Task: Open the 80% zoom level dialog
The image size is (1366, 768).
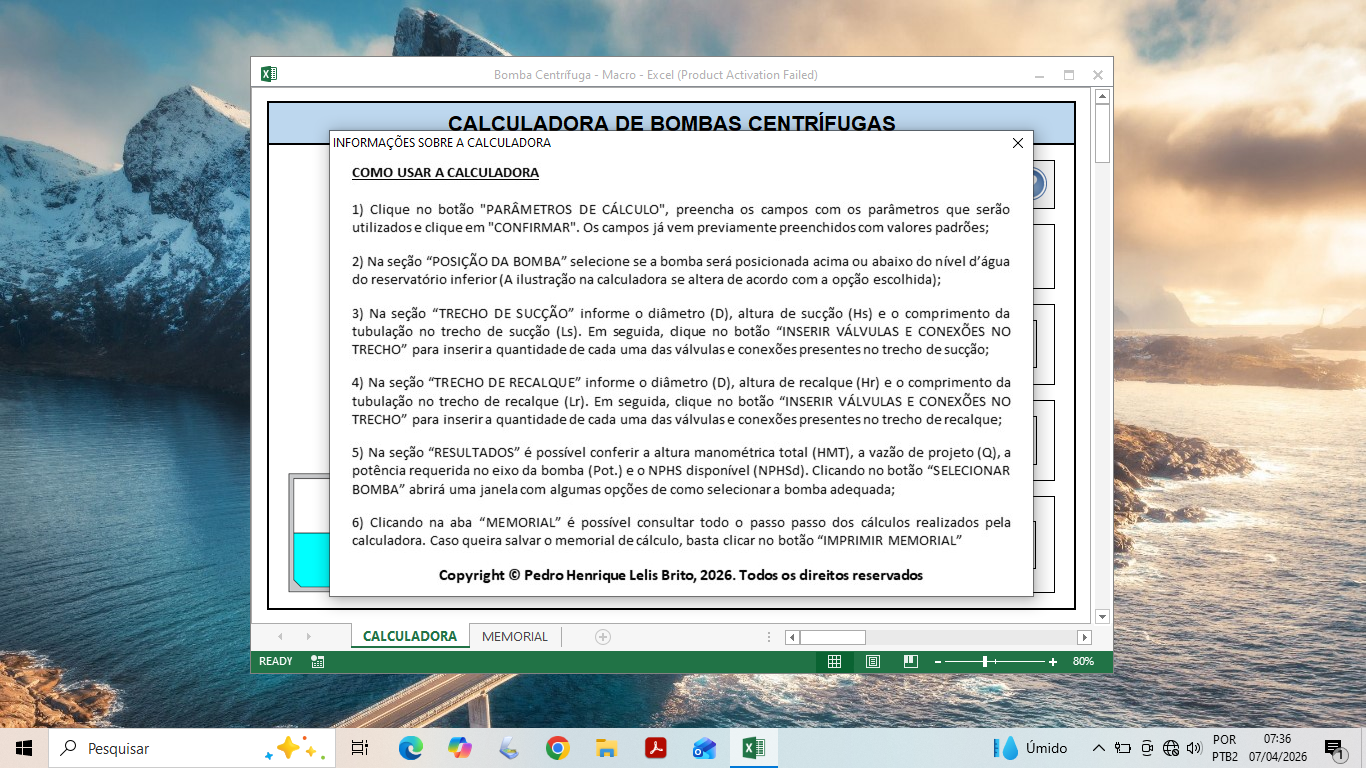Action: (x=1083, y=661)
